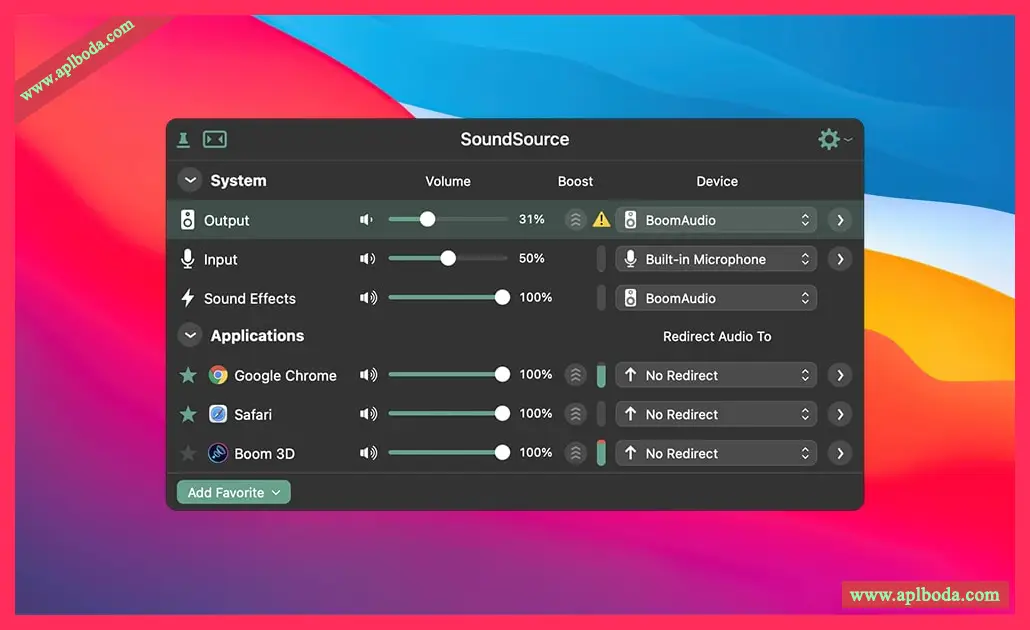
Task: Toggle the Safari favorite star
Action: click(x=188, y=414)
